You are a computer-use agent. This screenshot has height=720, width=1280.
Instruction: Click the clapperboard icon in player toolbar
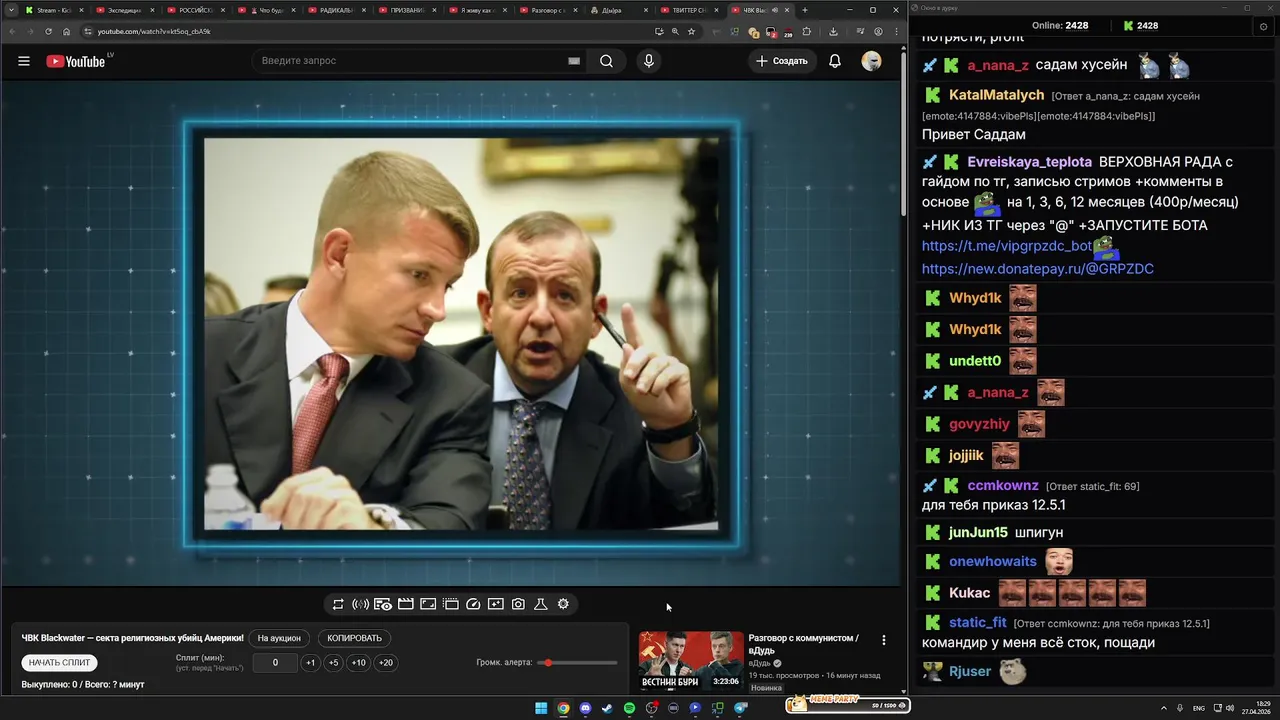coord(406,604)
